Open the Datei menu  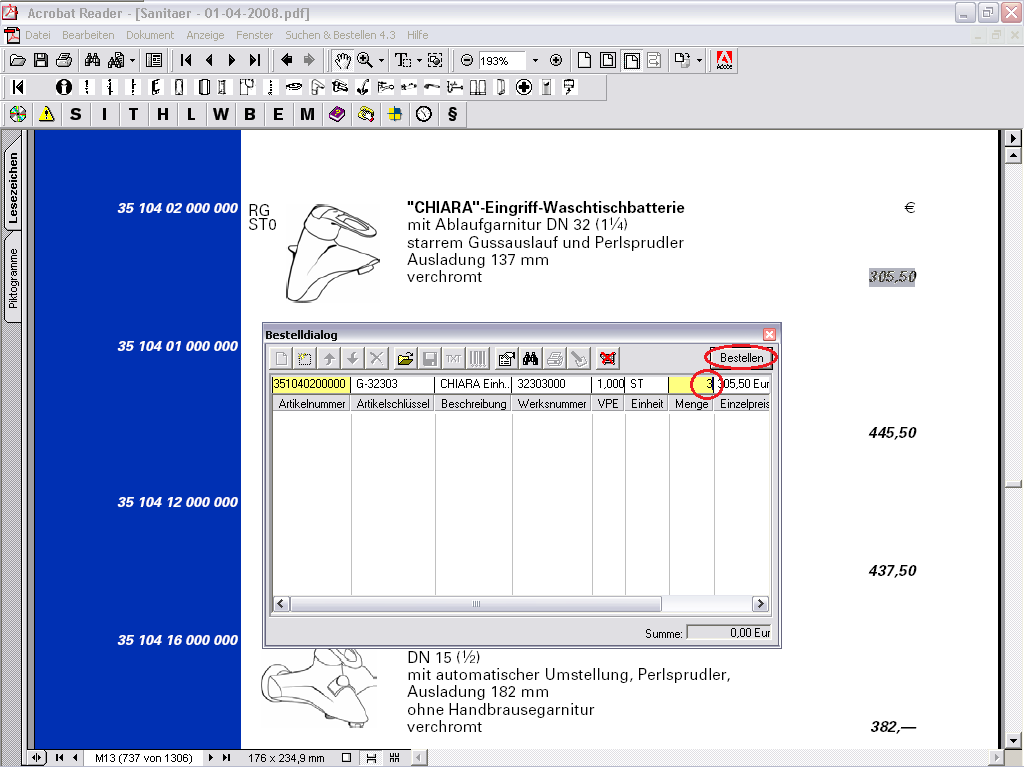(x=38, y=35)
